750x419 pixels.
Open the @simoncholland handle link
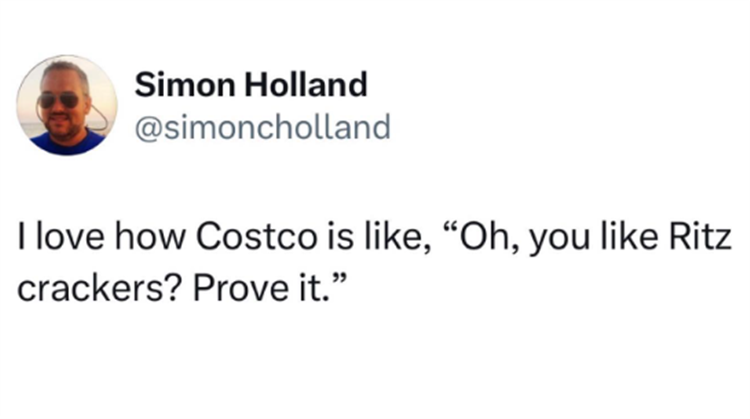tap(263, 127)
